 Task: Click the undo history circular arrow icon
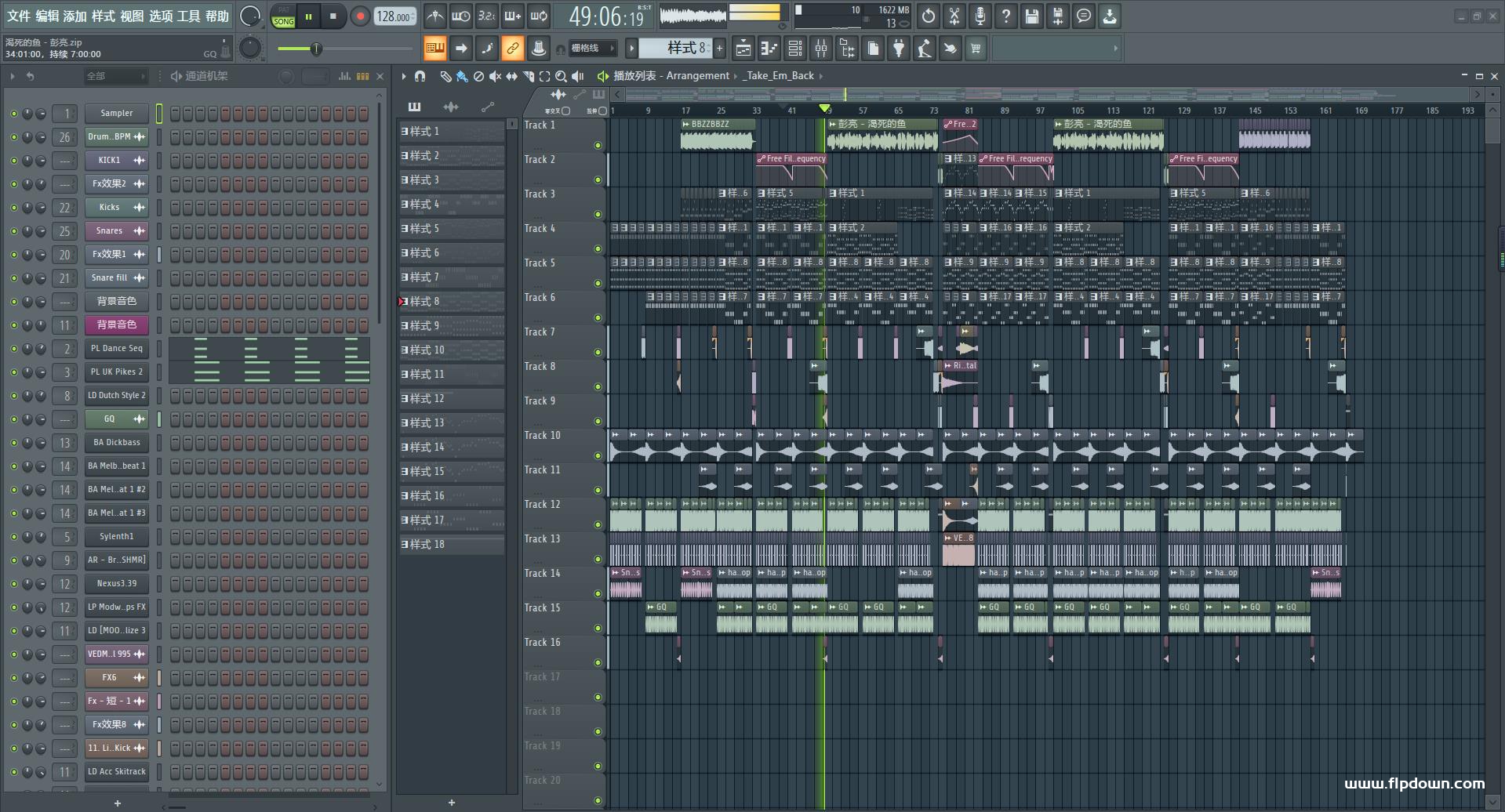click(x=928, y=16)
